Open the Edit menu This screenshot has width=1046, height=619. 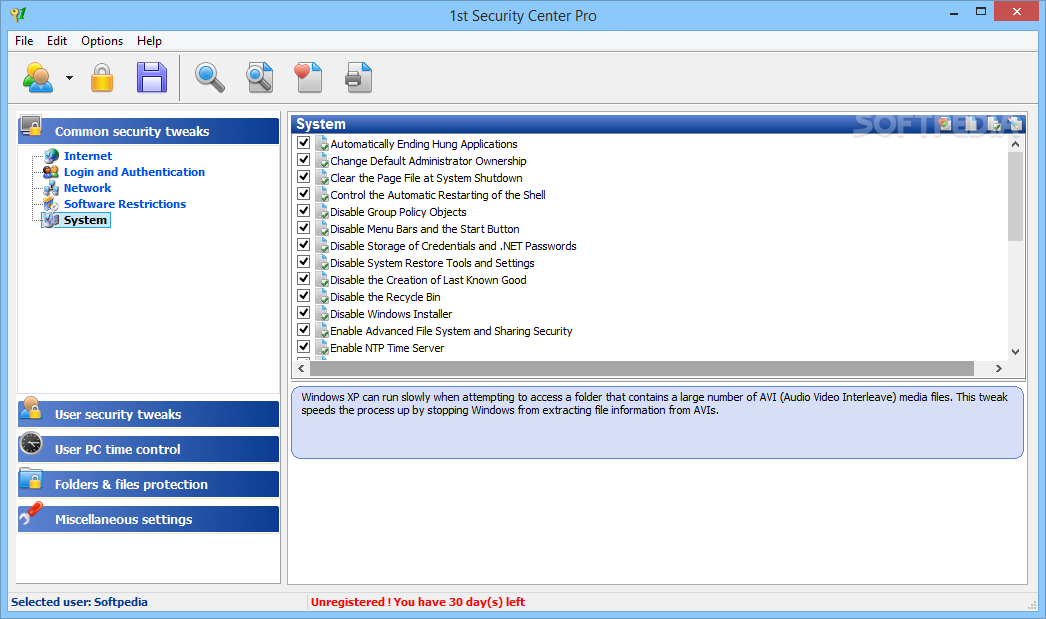57,41
